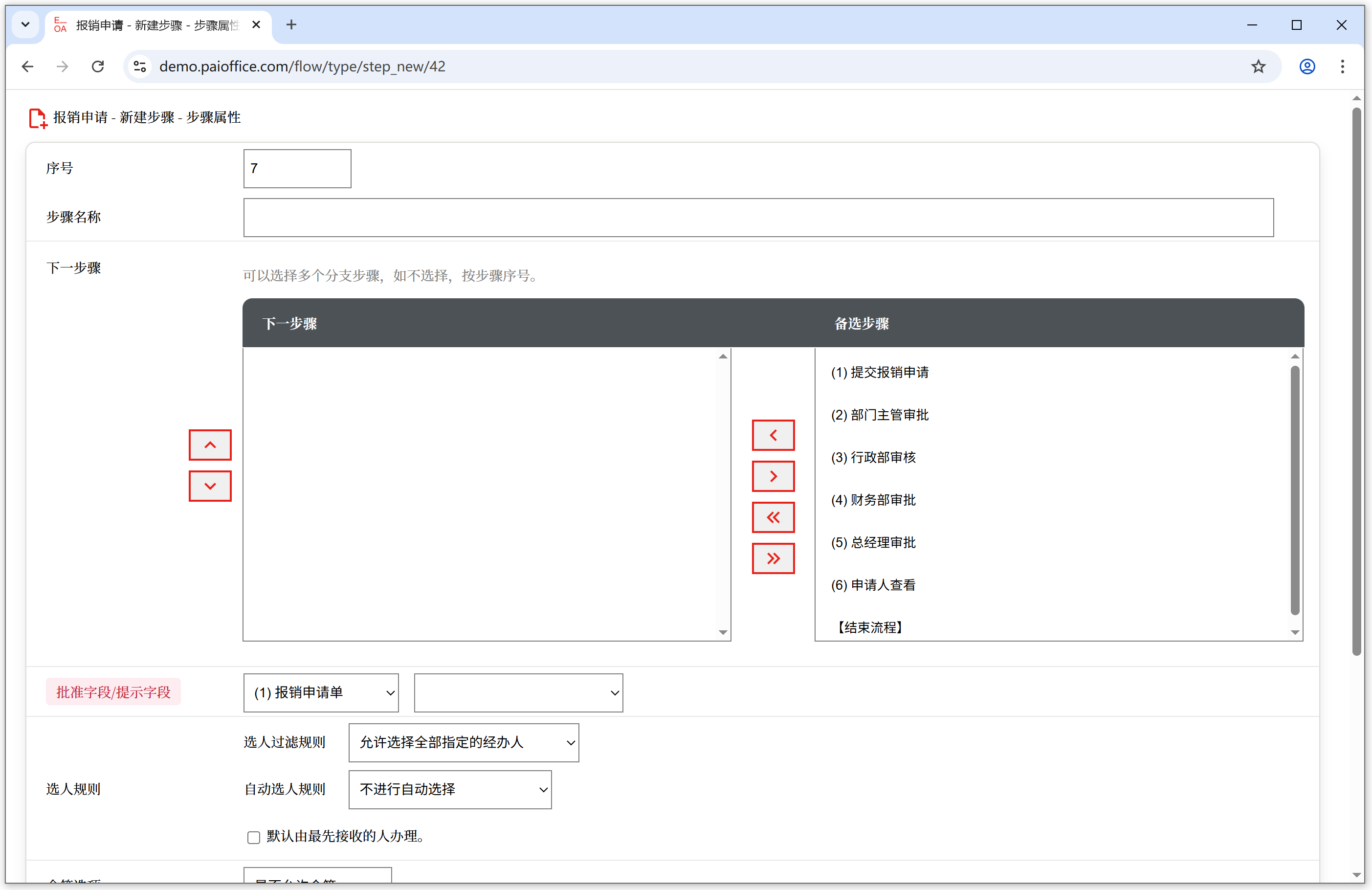
Task: Click the single right arrow transfer button
Action: pyautogui.click(x=773, y=476)
